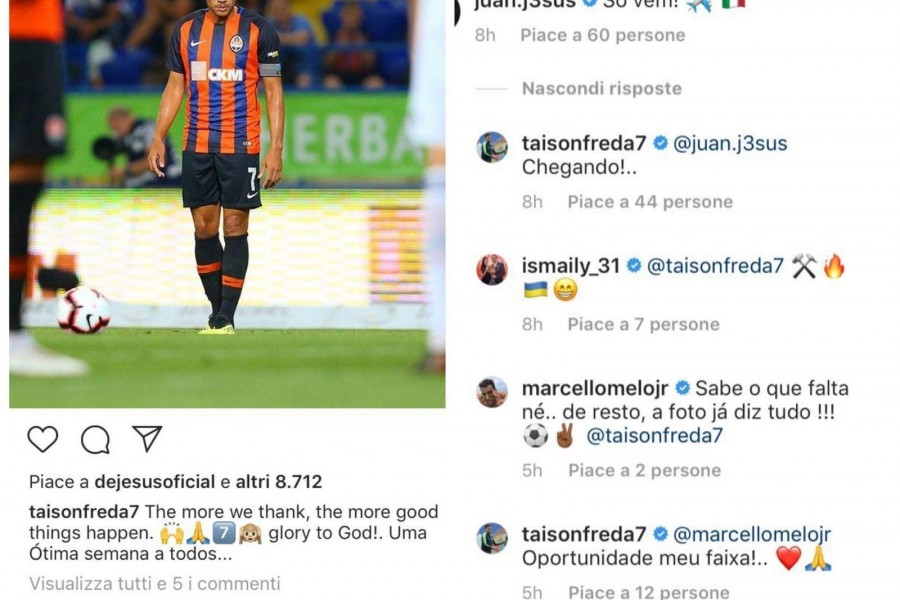This screenshot has width=900, height=600.
Task: View Piace a 44 persone likes
Action: click(650, 202)
